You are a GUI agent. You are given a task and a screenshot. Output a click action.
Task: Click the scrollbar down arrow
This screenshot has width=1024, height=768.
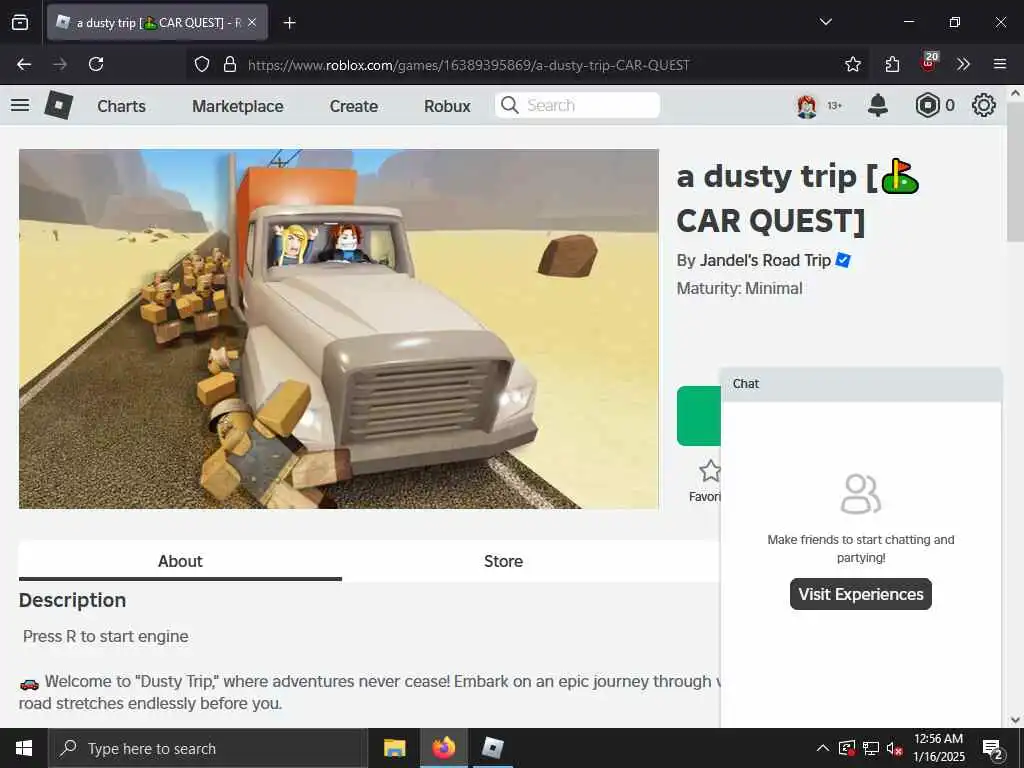1015,719
